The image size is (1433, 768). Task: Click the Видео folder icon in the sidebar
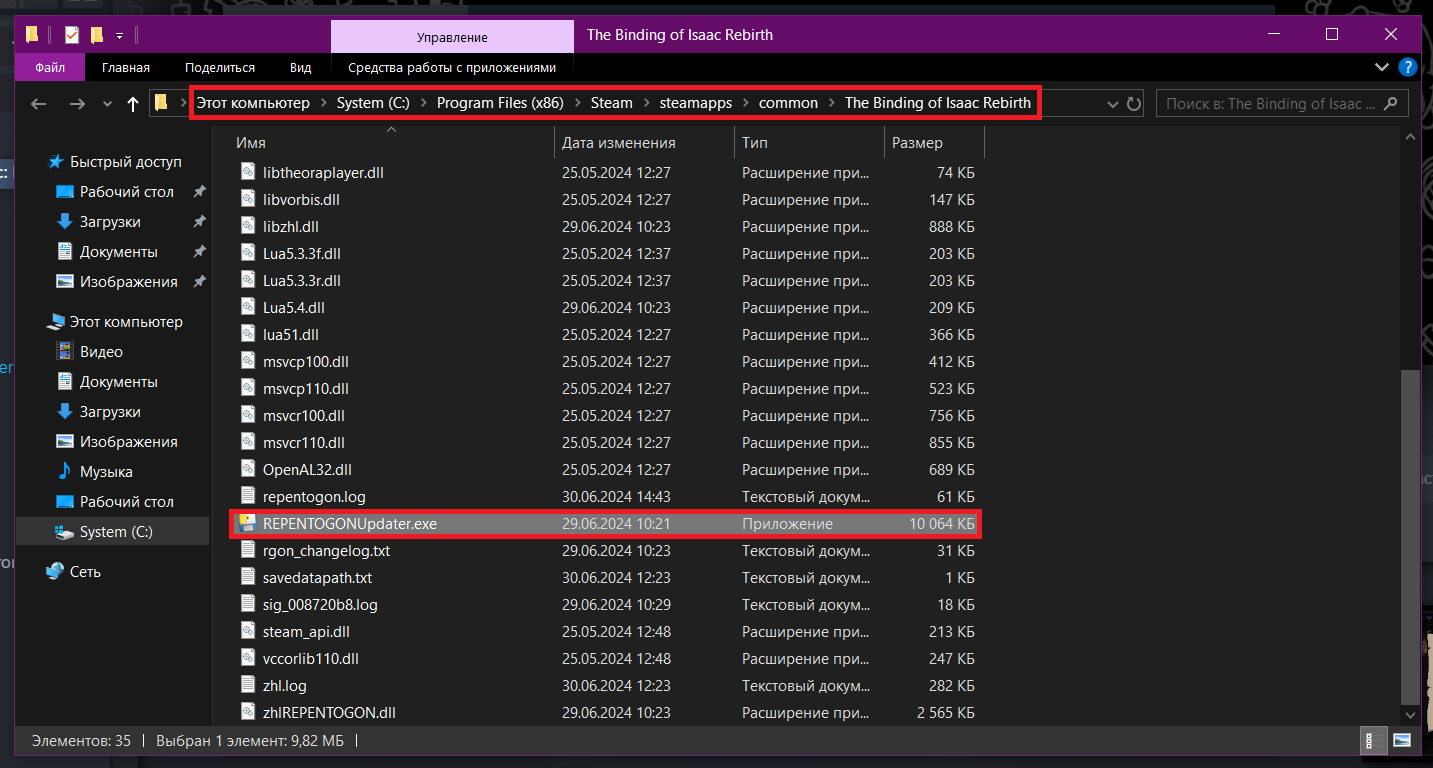65,352
